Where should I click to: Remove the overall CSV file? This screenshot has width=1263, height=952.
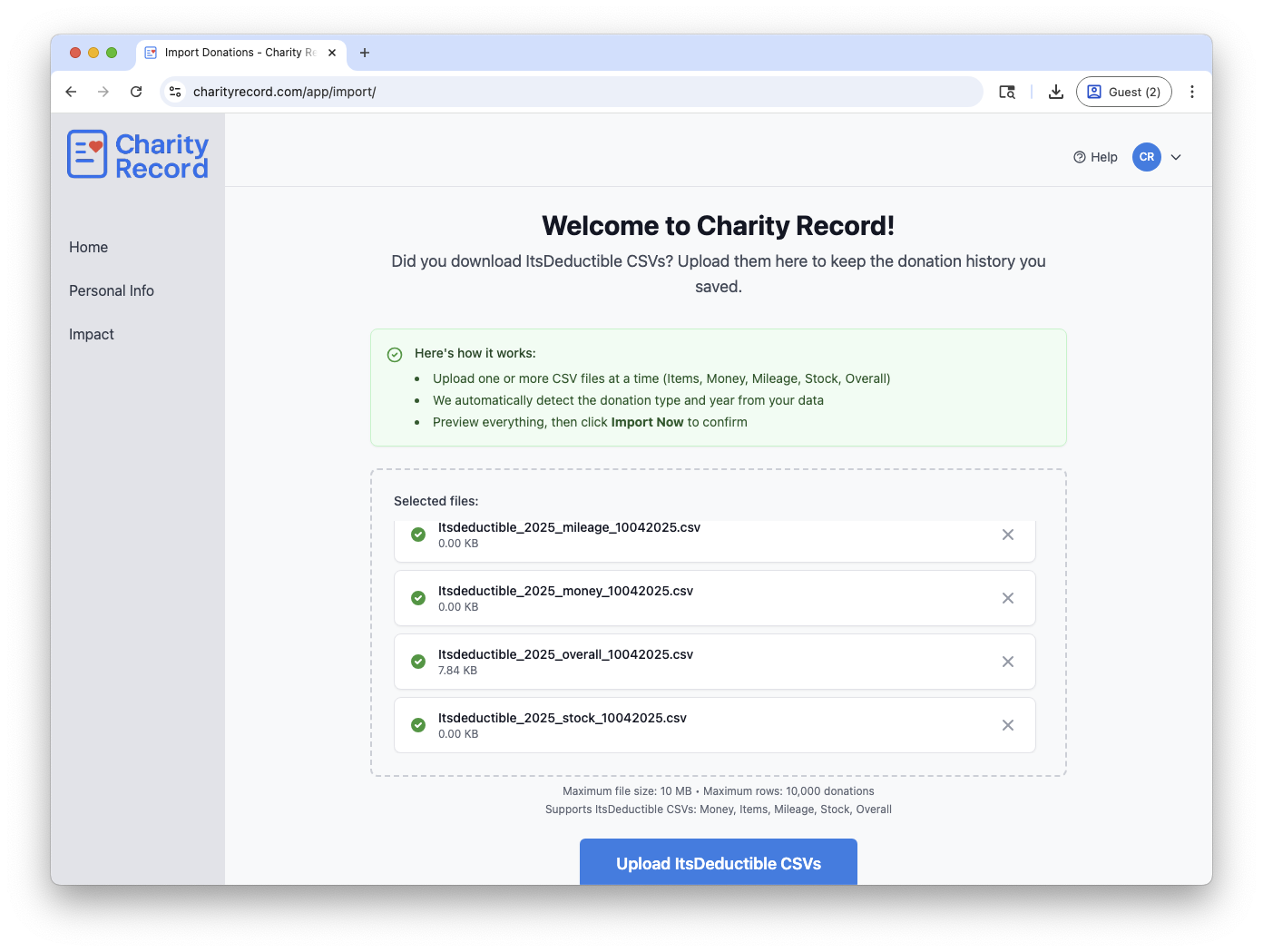click(1008, 662)
